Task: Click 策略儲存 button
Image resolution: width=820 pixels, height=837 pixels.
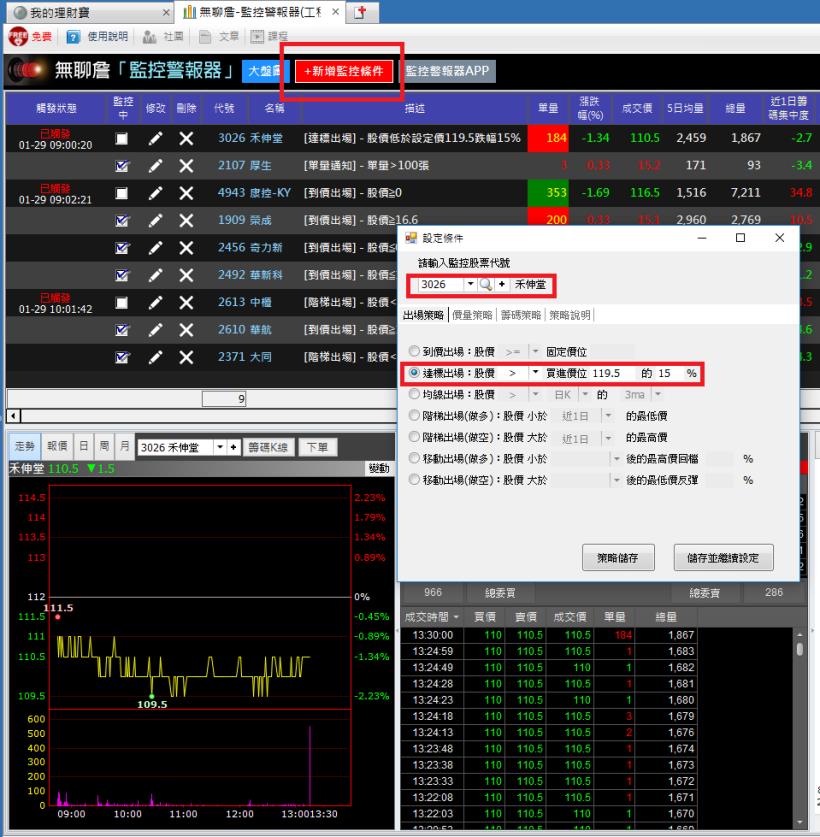Action: pos(618,558)
